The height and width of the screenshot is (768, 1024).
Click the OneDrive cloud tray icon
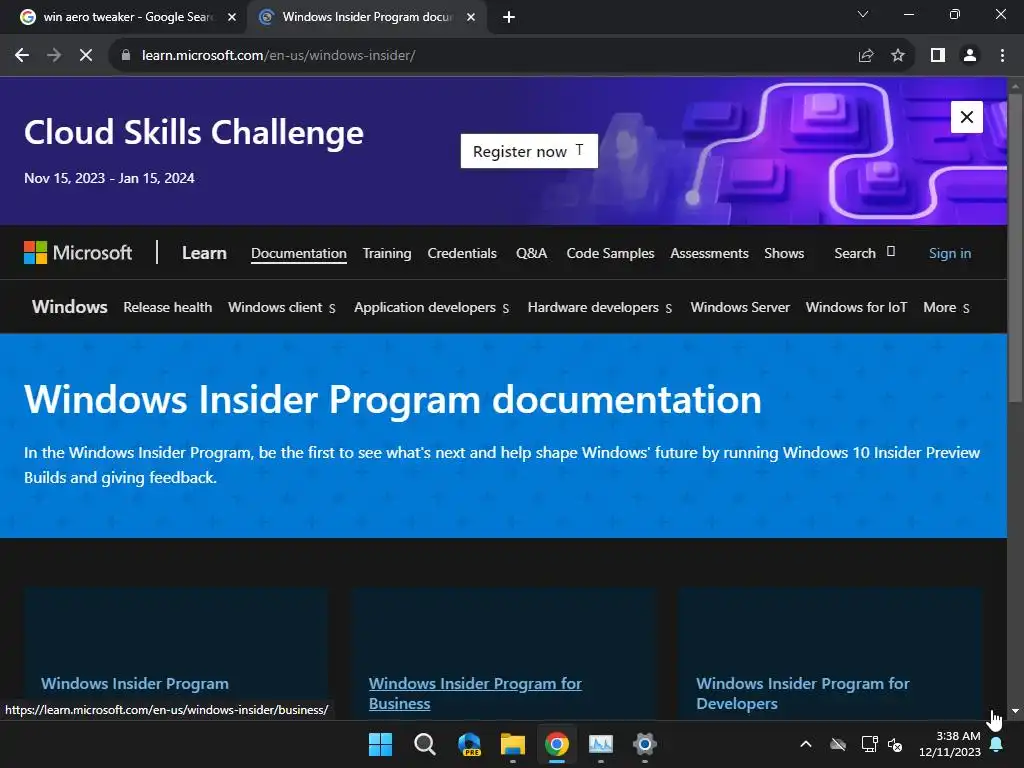pos(838,744)
